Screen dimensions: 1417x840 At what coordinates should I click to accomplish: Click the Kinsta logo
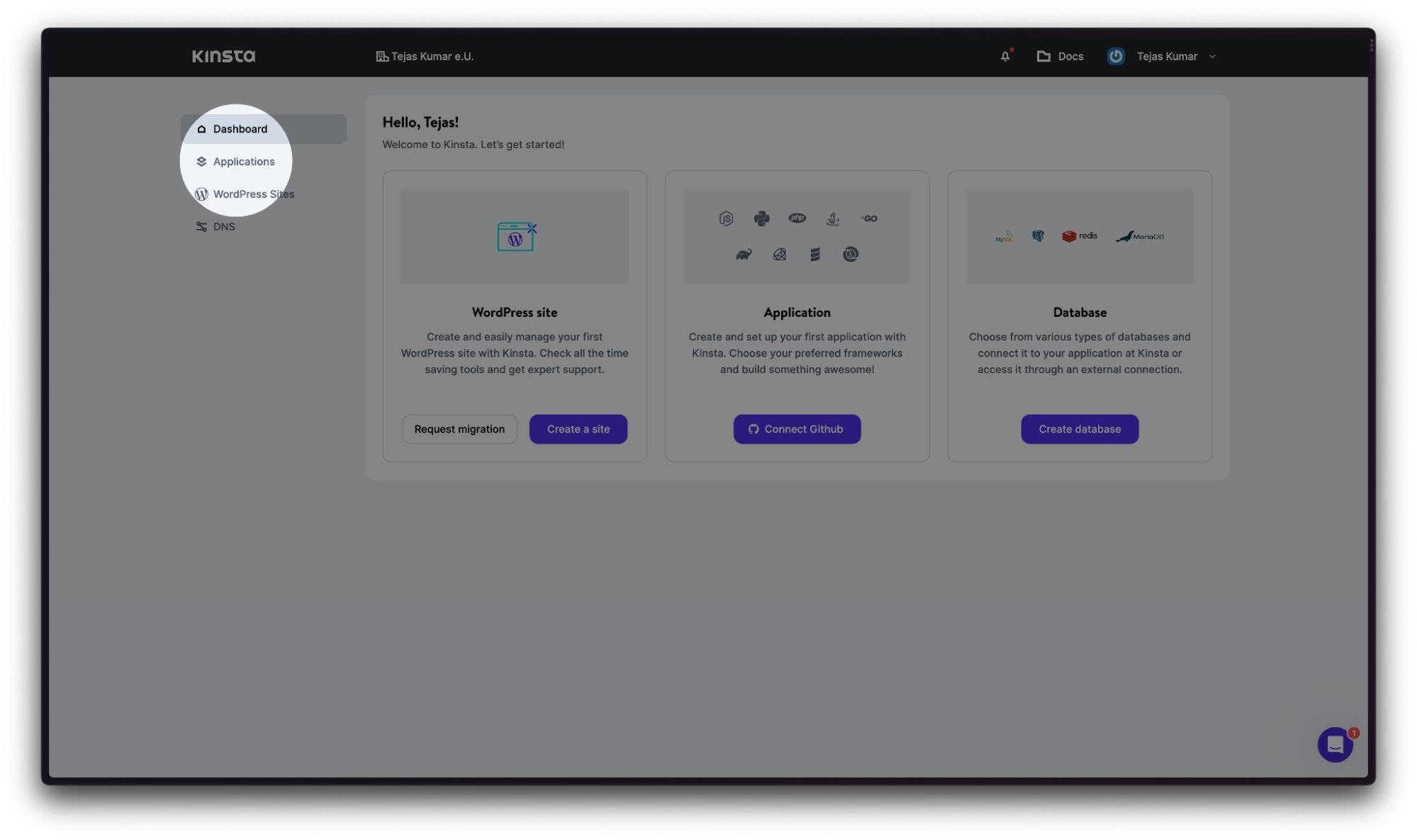223,56
